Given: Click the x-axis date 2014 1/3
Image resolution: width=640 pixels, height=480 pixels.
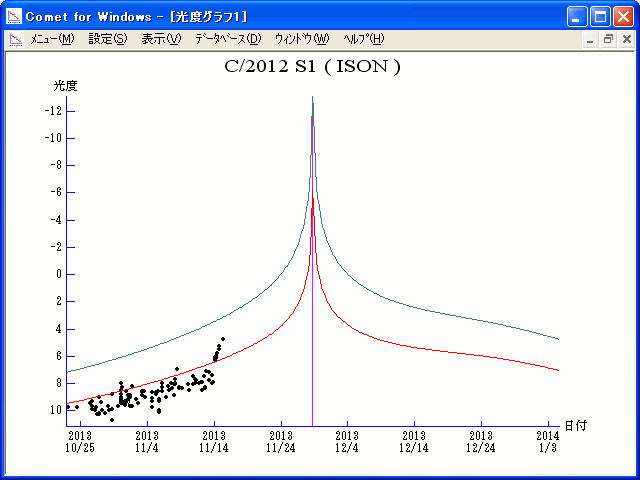Looking at the screenshot, I should [548, 442].
